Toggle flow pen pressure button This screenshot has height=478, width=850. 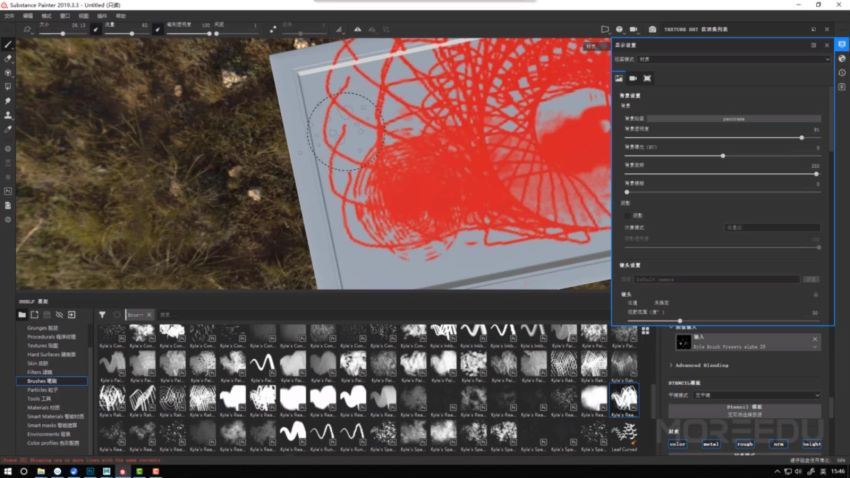[157, 30]
